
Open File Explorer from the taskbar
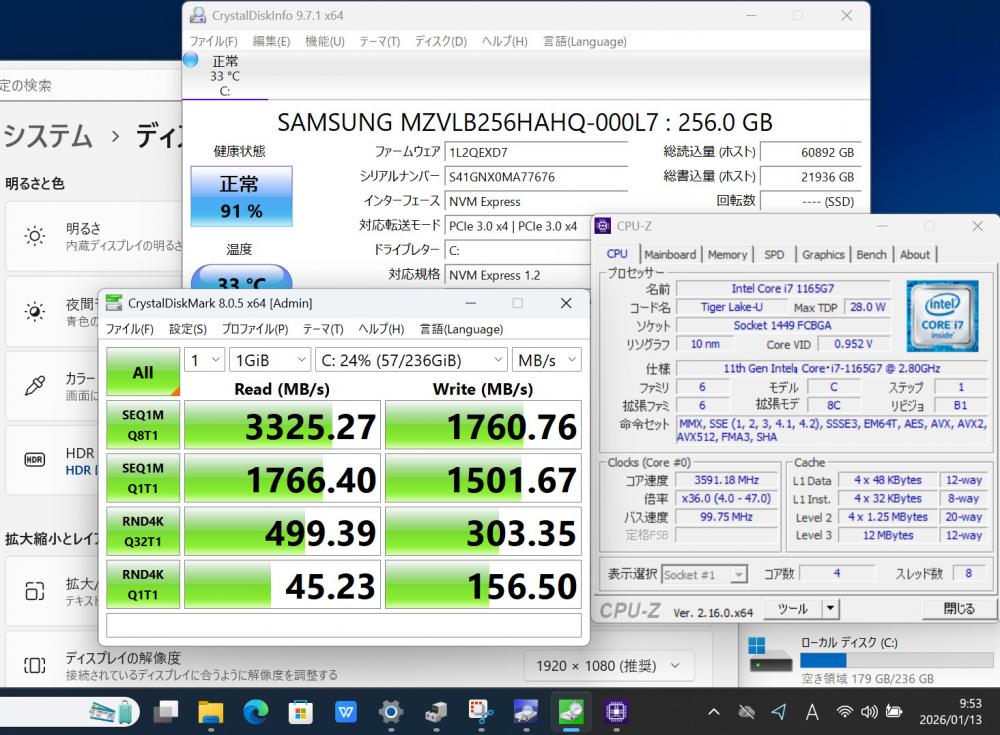[x=211, y=711]
